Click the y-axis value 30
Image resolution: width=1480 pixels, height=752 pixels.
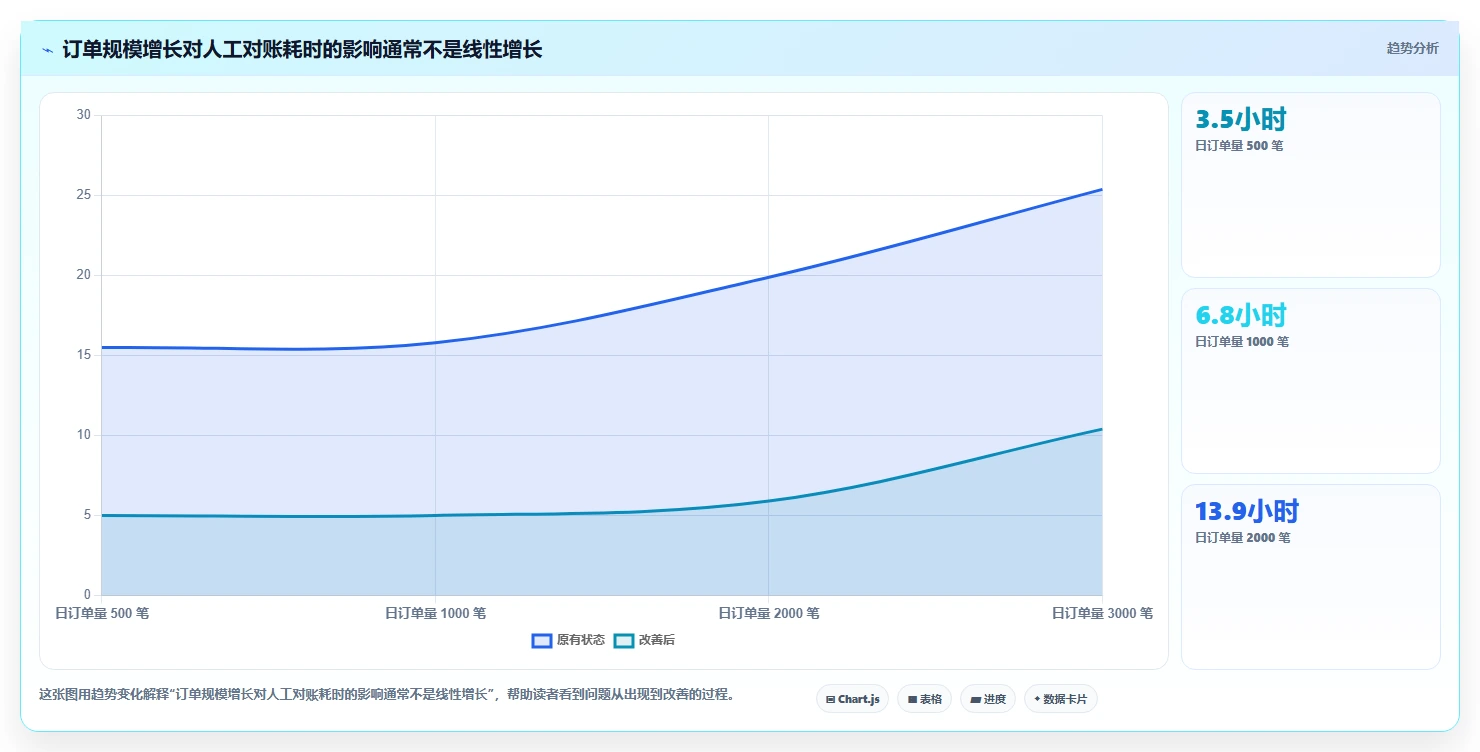(84, 115)
